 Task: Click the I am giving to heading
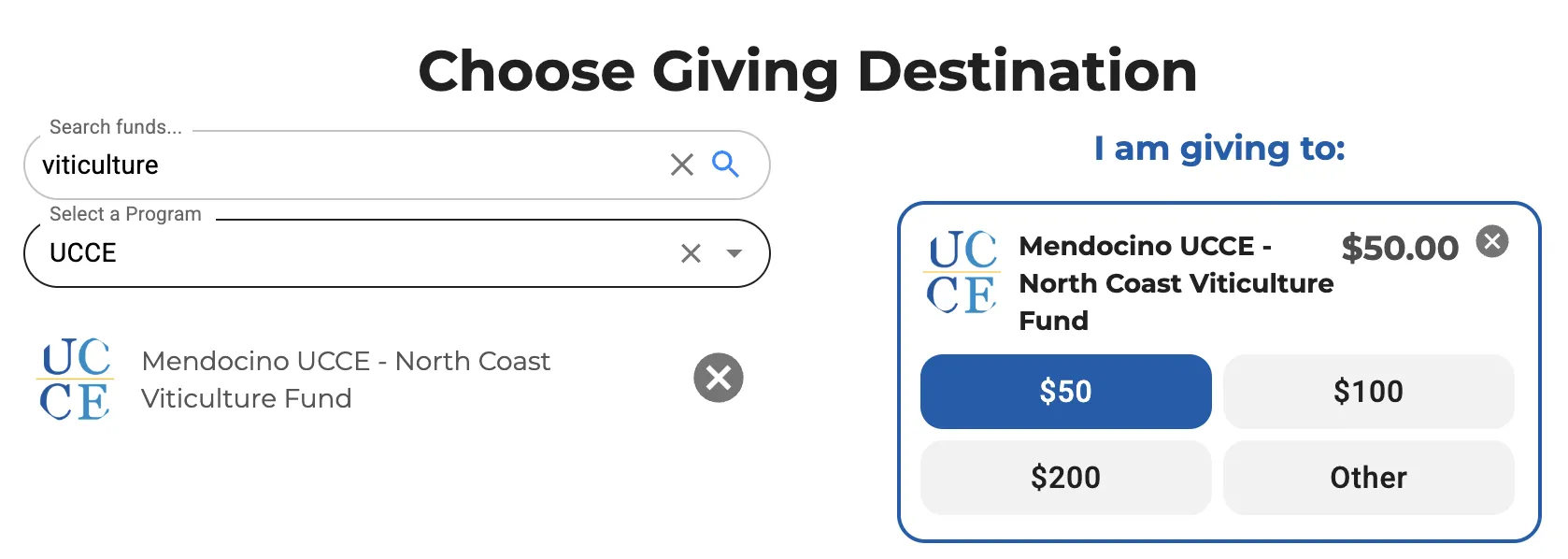[x=1219, y=149]
